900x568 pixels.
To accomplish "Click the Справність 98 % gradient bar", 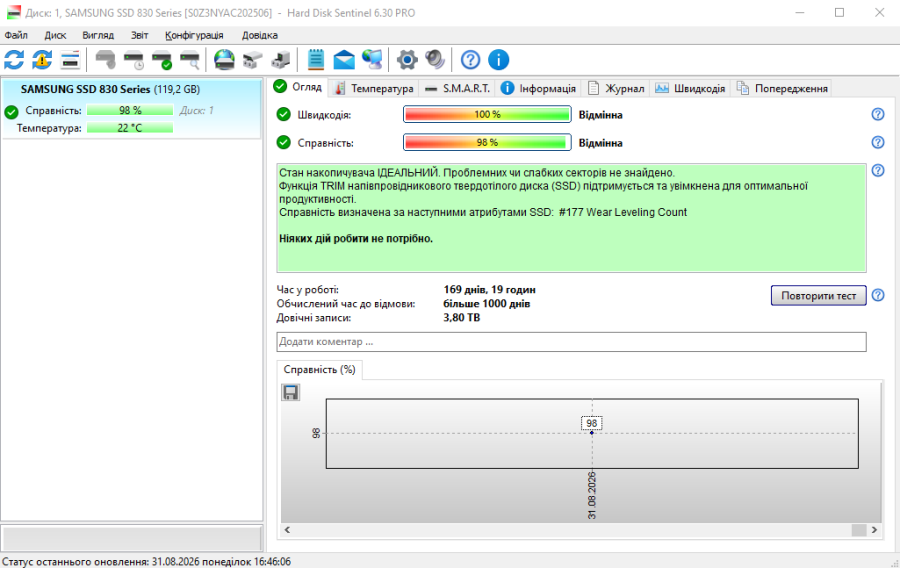I will tap(487, 142).
